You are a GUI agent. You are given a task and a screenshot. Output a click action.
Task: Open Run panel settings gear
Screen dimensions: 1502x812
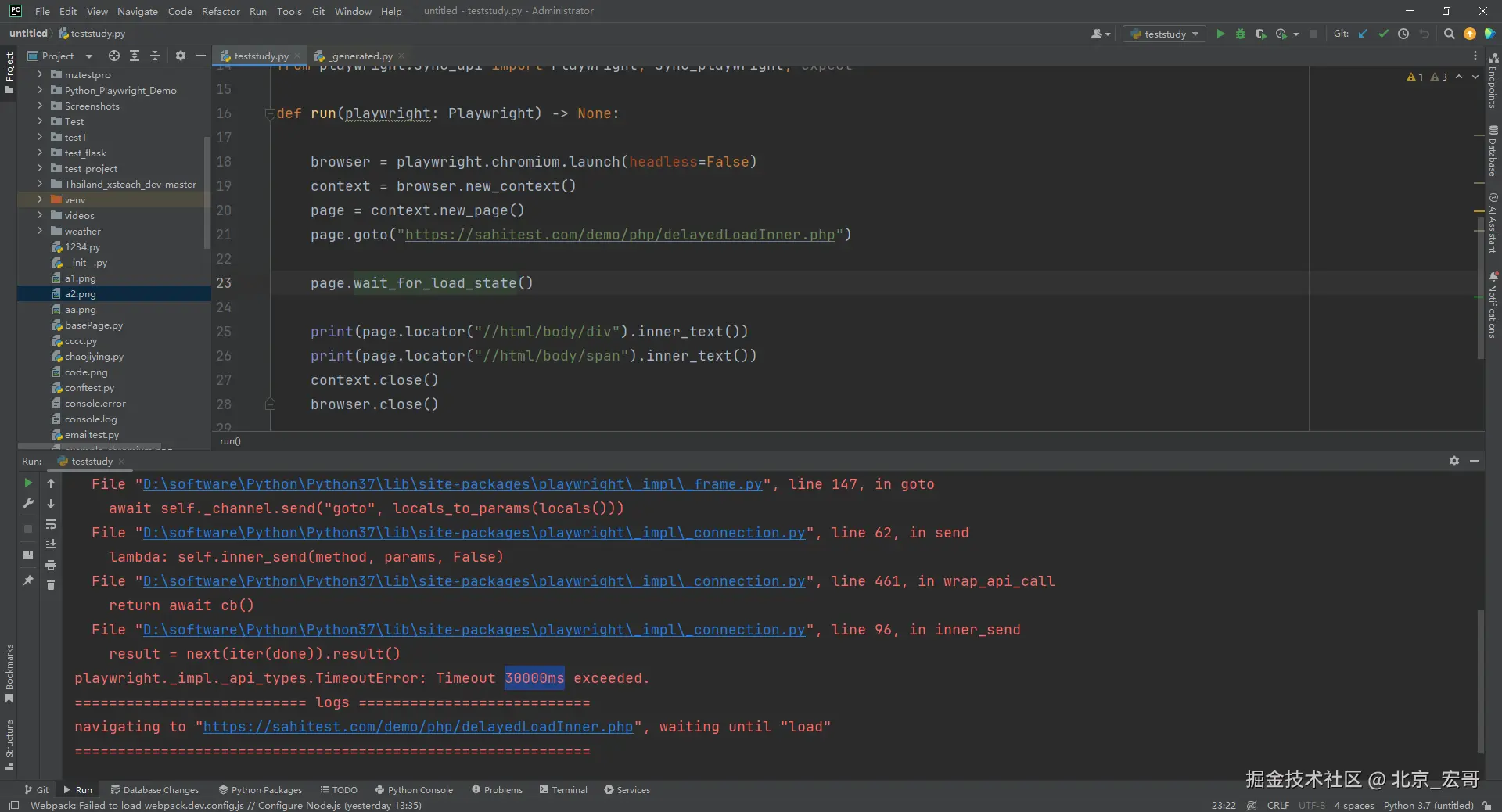click(1453, 461)
